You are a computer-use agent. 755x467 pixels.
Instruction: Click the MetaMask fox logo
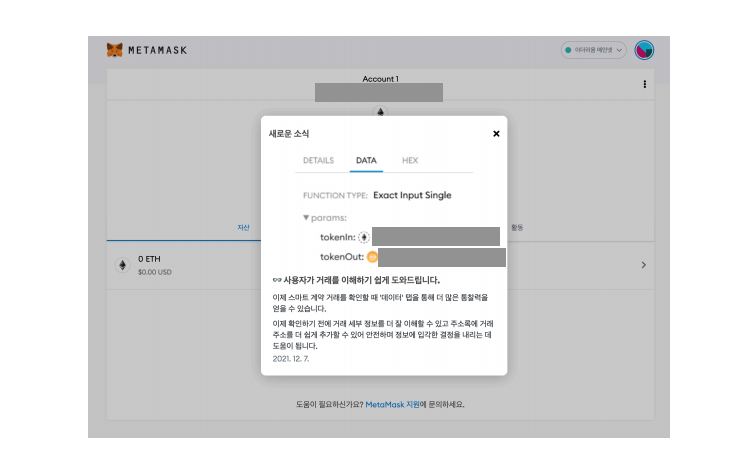(x=115, y=50)
